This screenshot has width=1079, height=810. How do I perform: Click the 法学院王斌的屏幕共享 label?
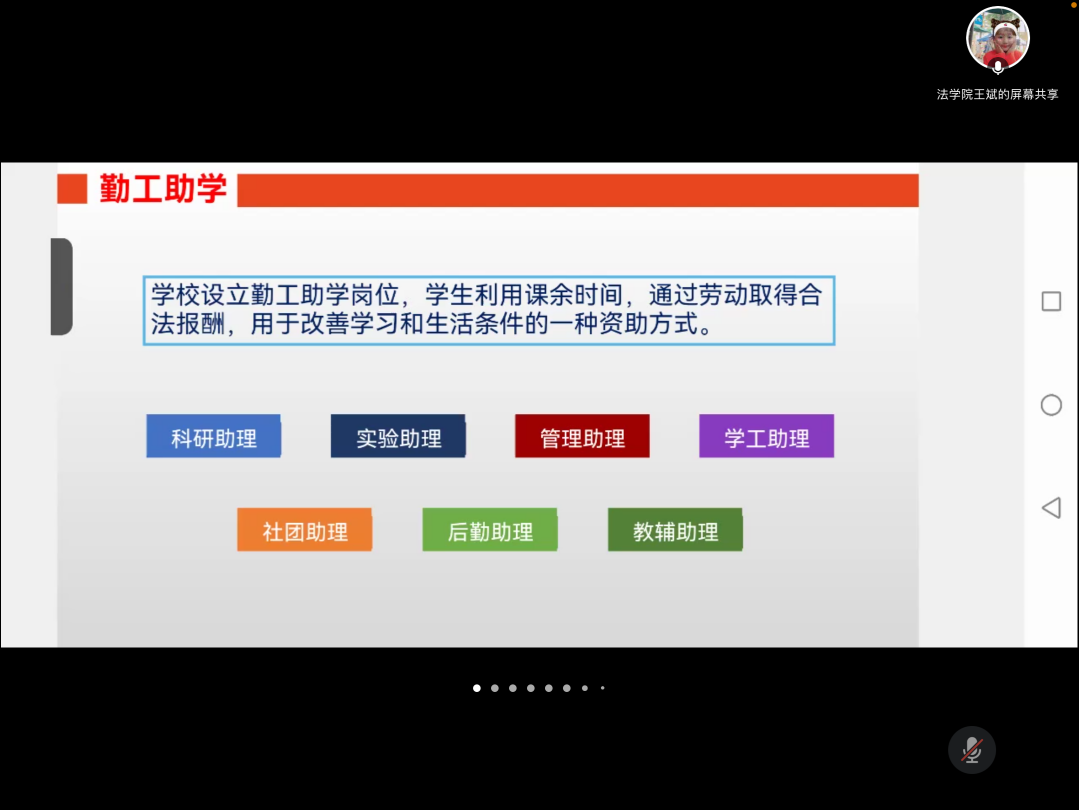[997, 94]
